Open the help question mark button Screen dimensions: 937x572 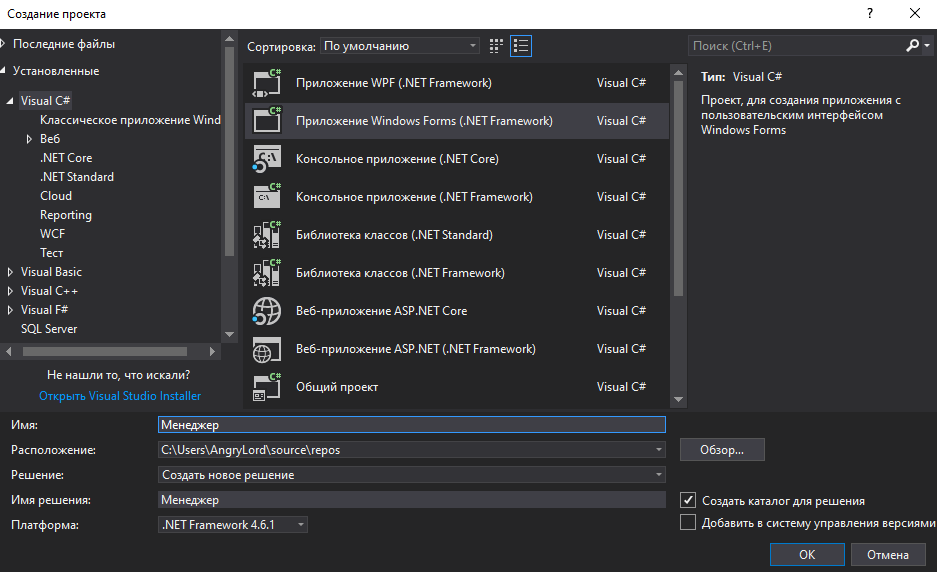point(869,13)
